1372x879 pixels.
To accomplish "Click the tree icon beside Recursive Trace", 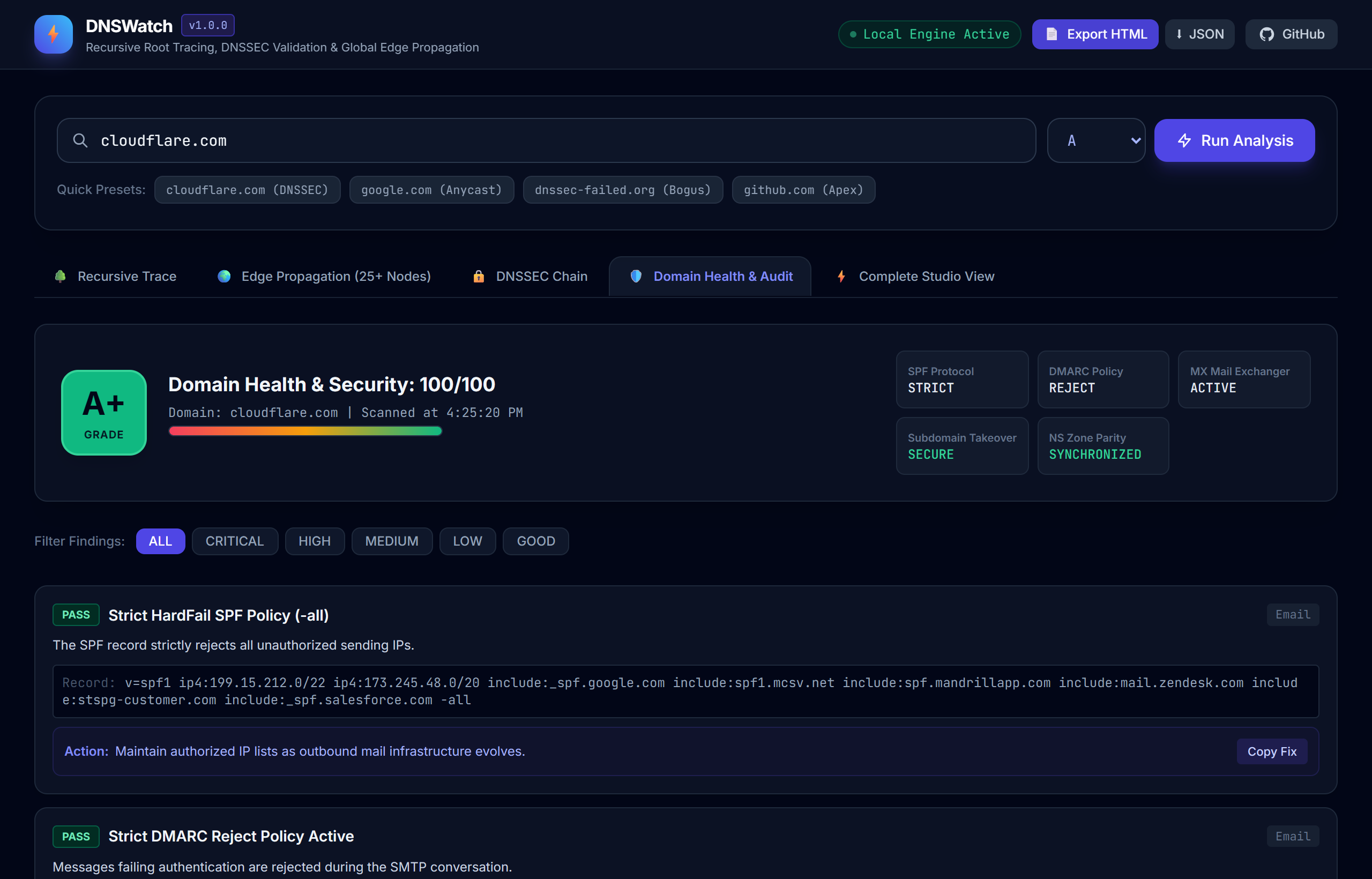I will click(x=60, y=276).
